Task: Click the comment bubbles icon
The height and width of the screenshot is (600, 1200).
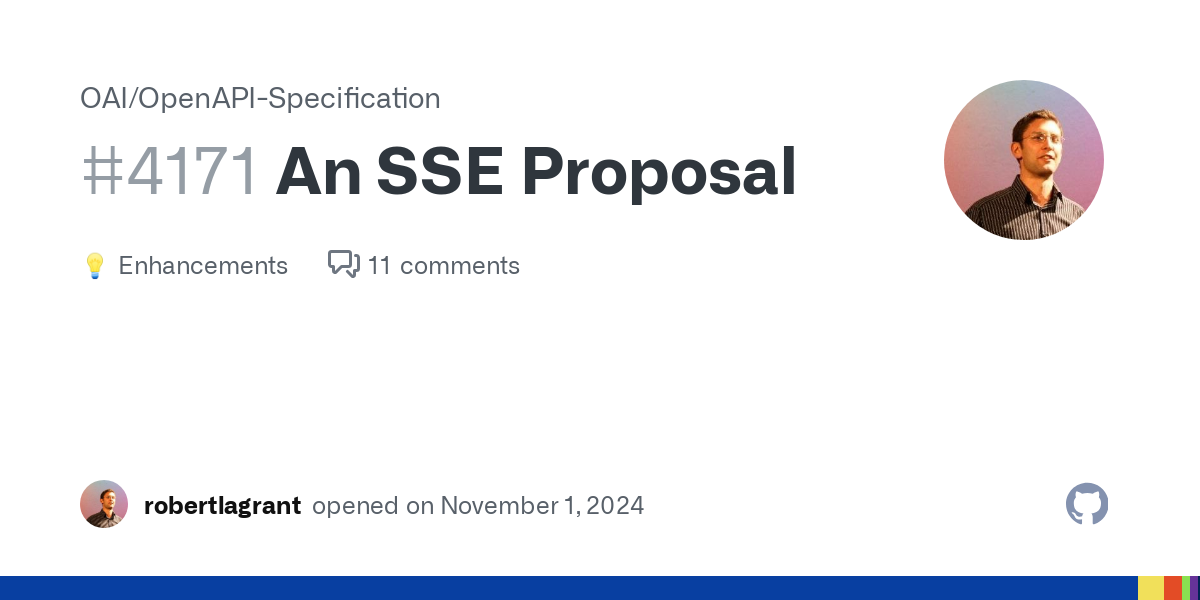Action: coord(344,264)
